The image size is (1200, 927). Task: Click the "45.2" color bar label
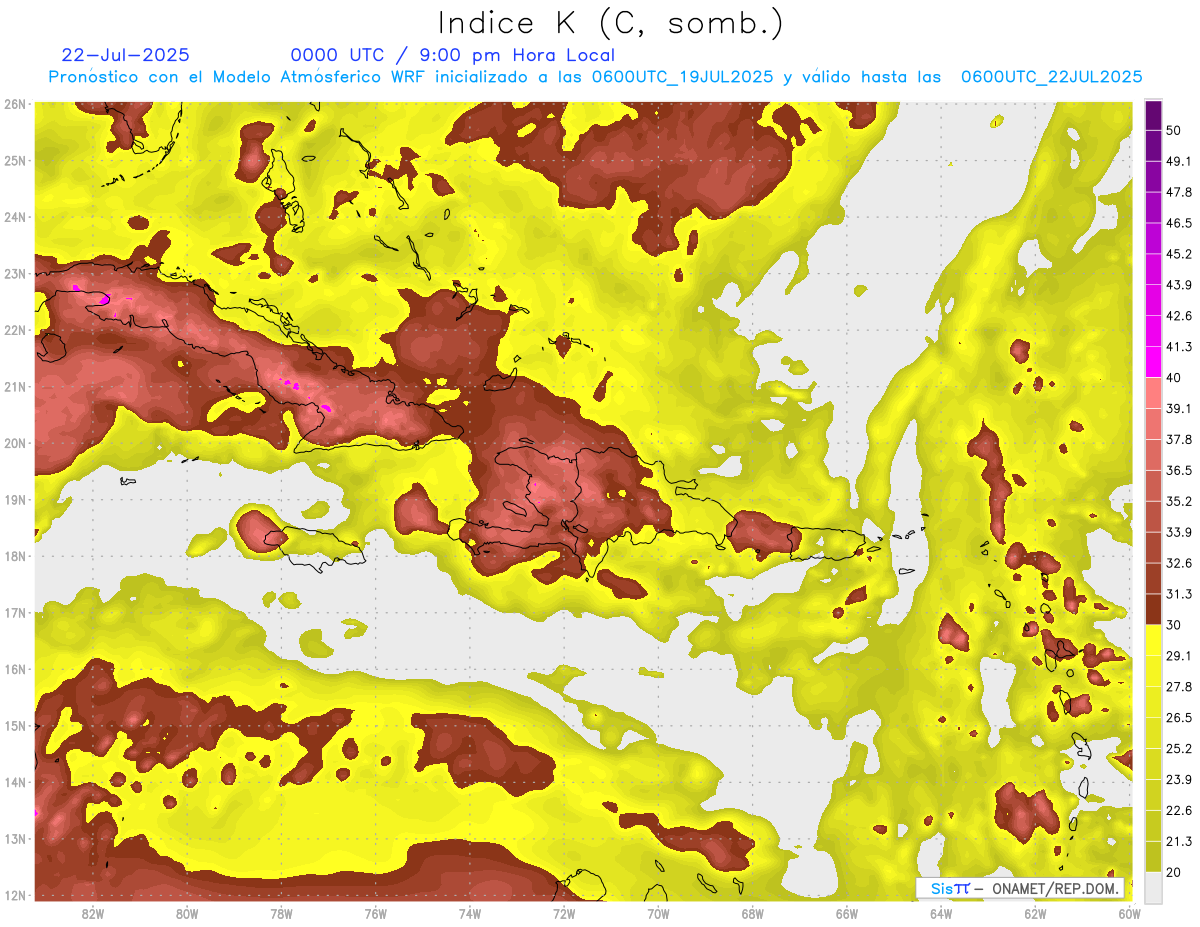click(1178, 254)
